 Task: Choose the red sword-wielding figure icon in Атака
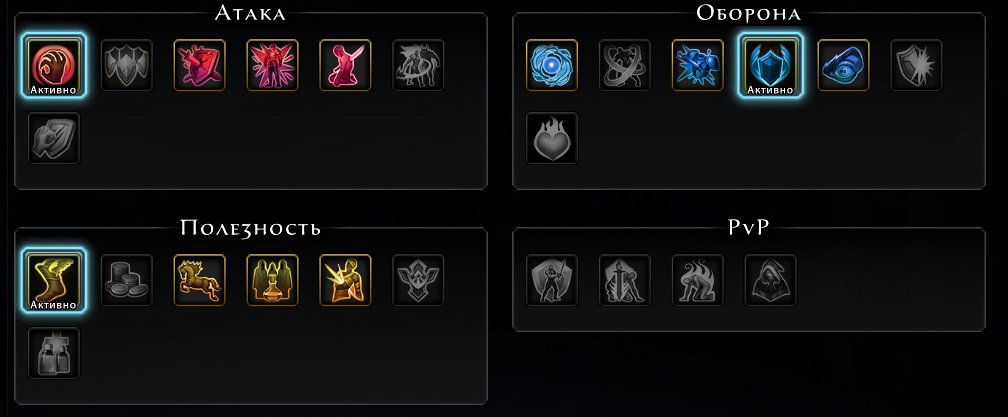(x=346, y=65)
